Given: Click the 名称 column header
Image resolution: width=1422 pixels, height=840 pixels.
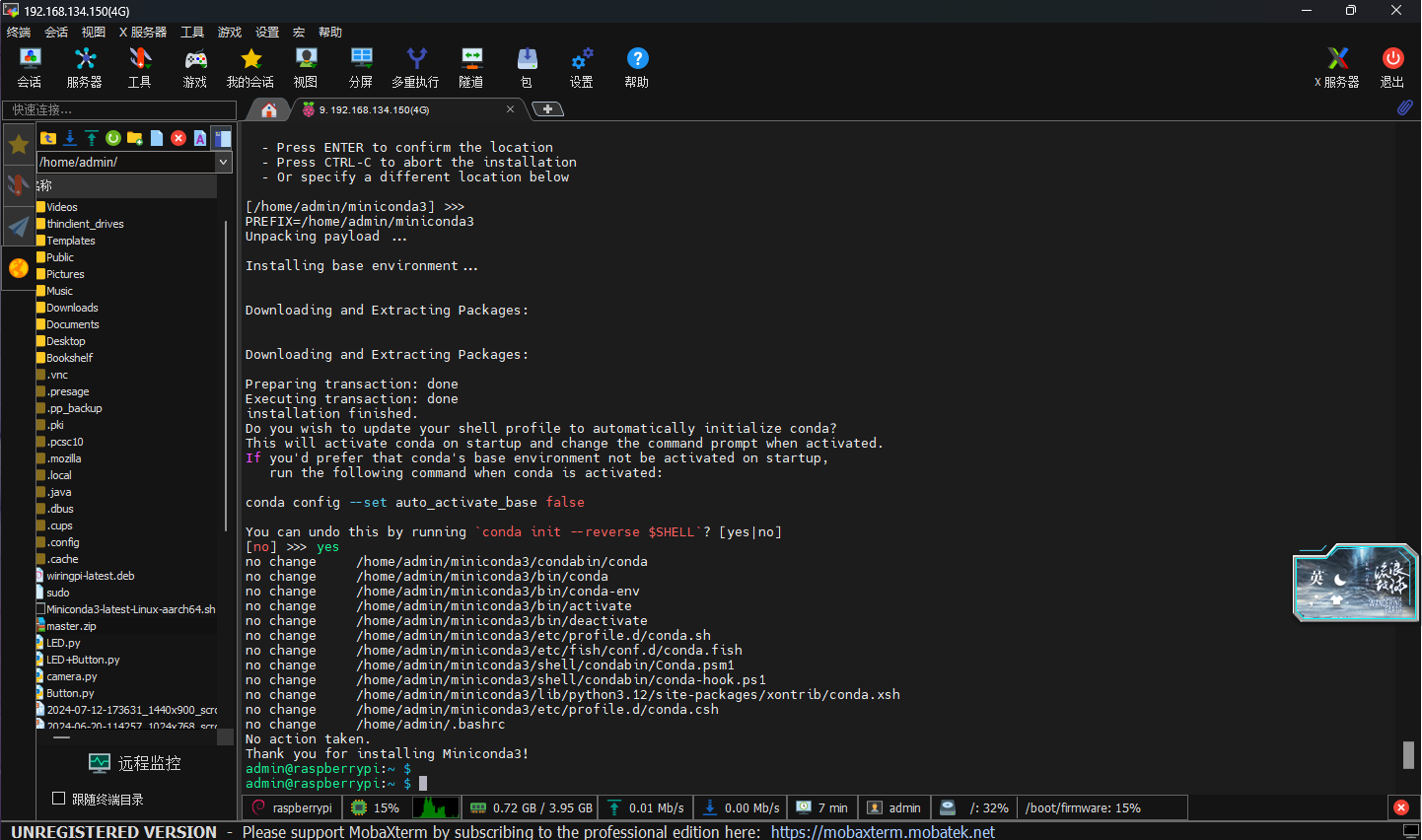Looking at the screenshot, I should [x=126, y=185].
